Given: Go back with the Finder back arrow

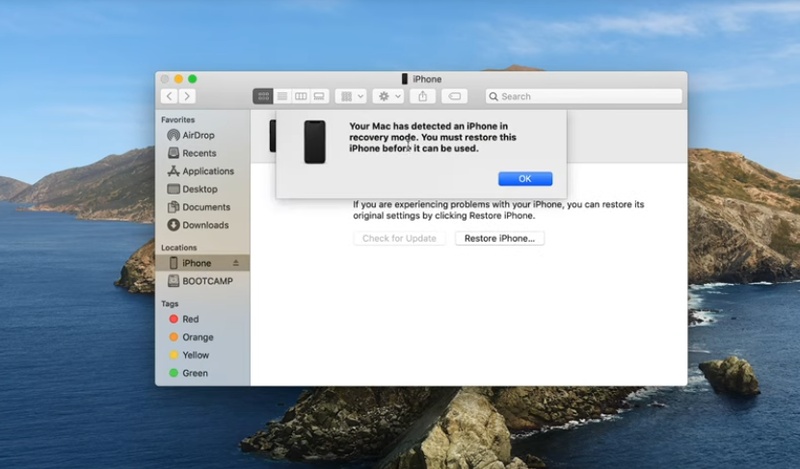Looking at the screenshot, I should pyautogui.click(x=169, y=96).
